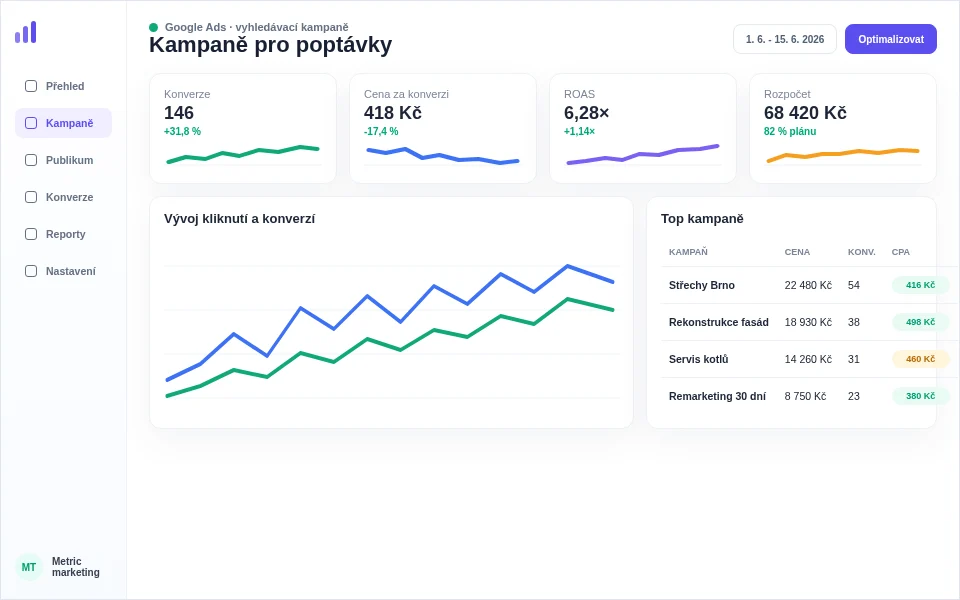
Task: Click the orange Rozpočet sparkline
Action: (843, 155)
